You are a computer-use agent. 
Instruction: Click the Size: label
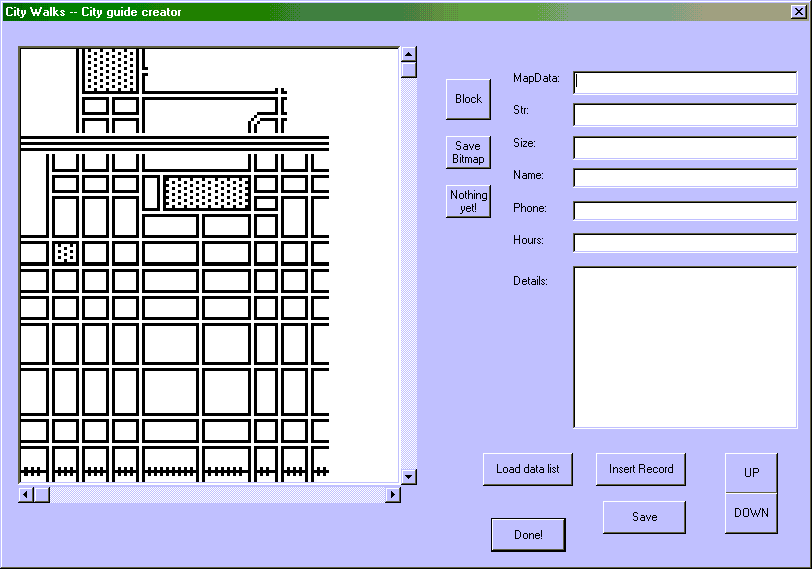[524, 143]
